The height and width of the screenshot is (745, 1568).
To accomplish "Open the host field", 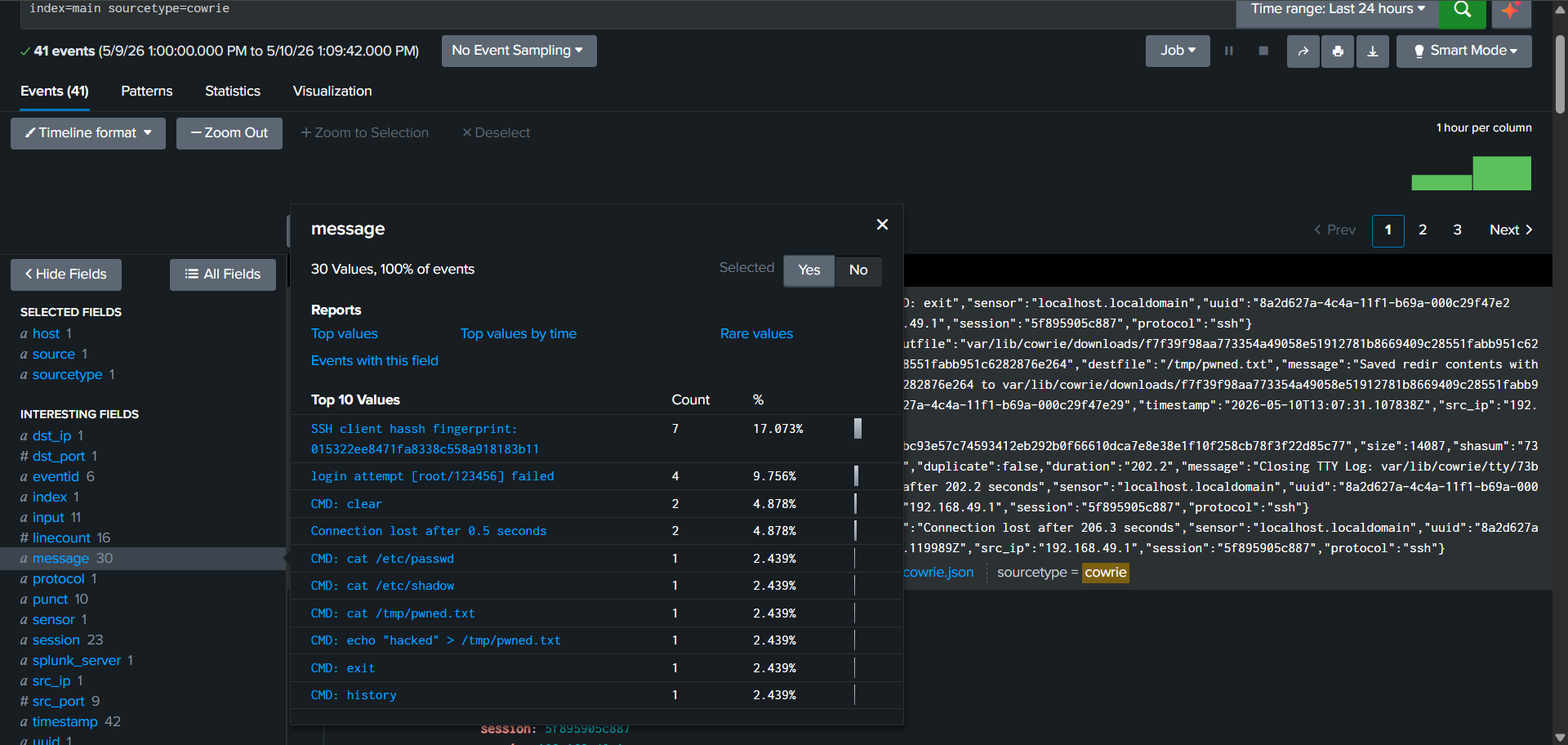I will tap(46, 334).
